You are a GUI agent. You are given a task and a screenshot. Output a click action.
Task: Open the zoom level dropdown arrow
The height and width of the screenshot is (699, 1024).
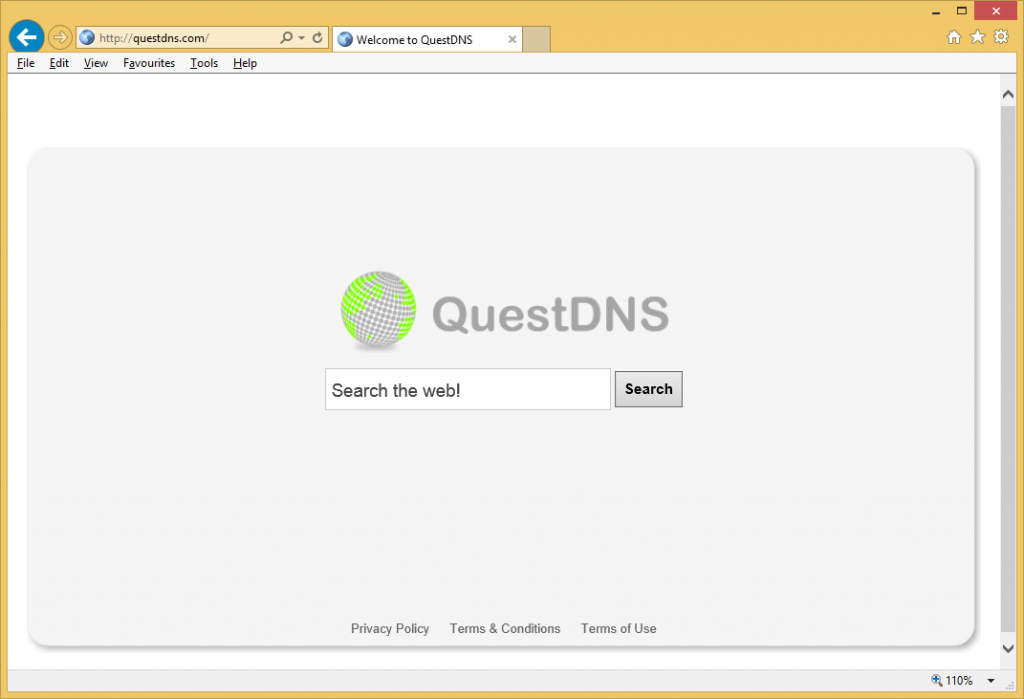990,681
